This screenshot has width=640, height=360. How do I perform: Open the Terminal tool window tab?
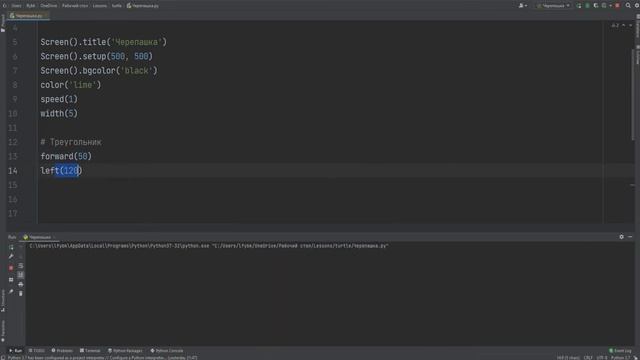90,351
